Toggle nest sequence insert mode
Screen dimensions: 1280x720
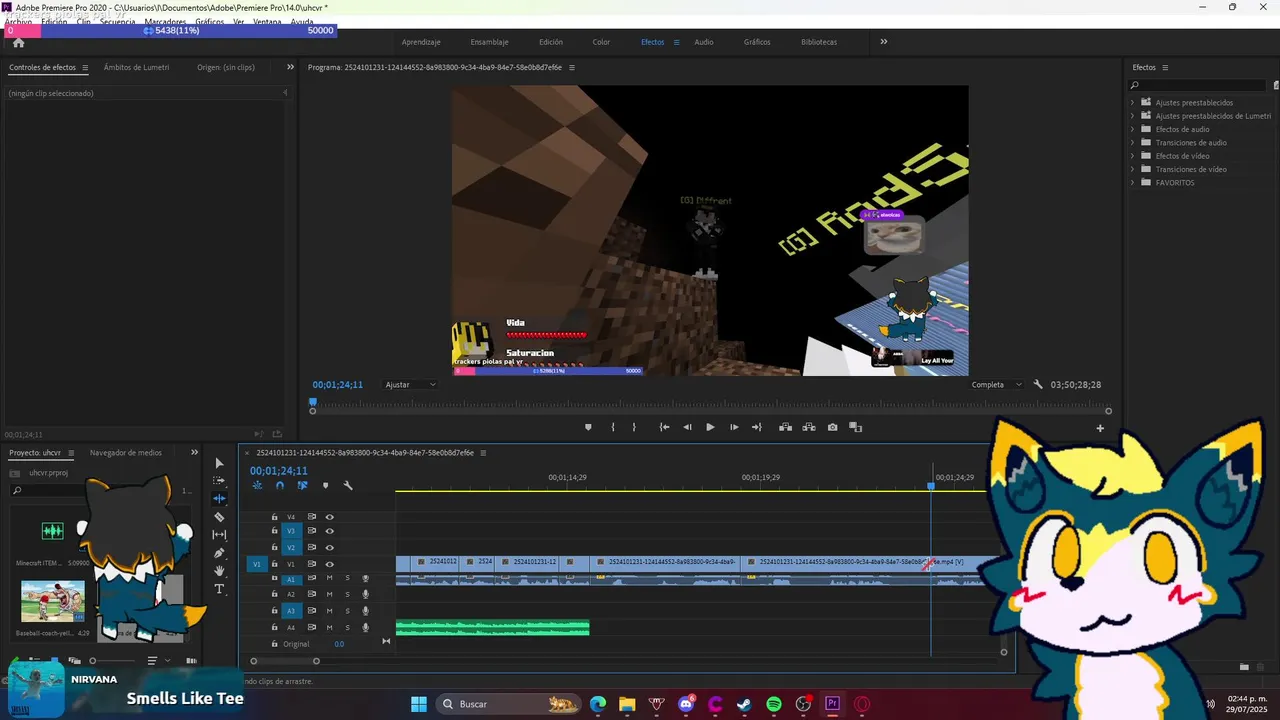coord(257,485)
